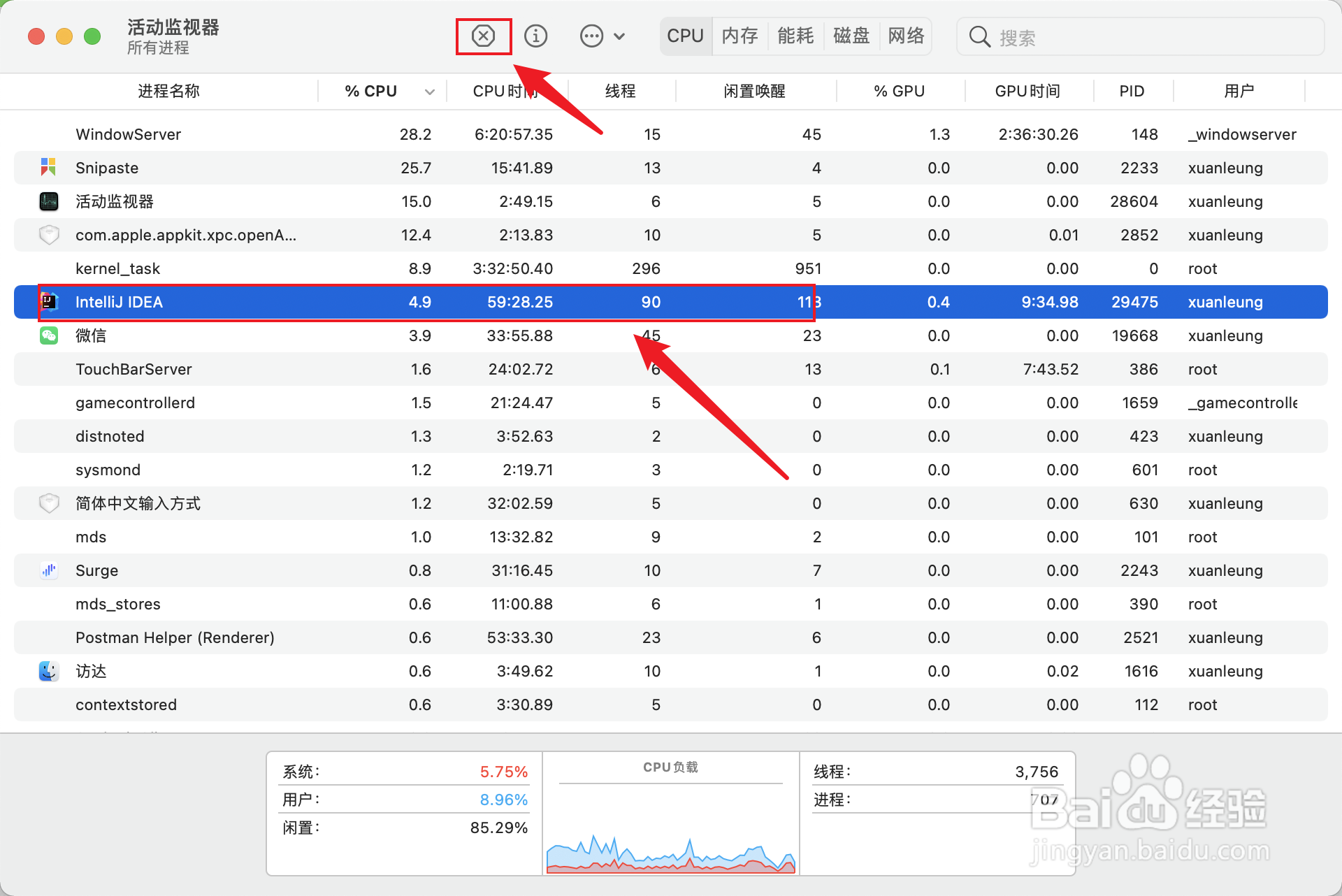
Task: Click the _windowserver user cell
Action: [x=1242, y=134]
